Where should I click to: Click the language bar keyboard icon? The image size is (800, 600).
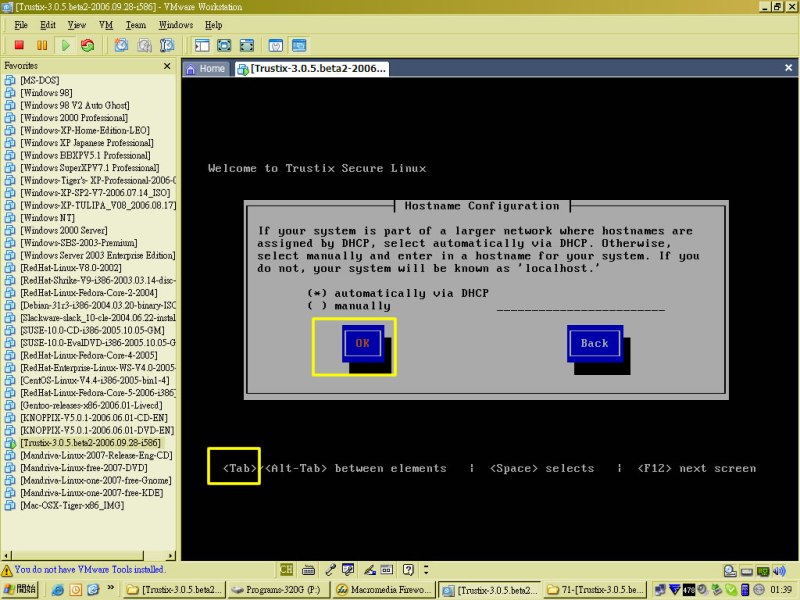[x=308, y=570]
